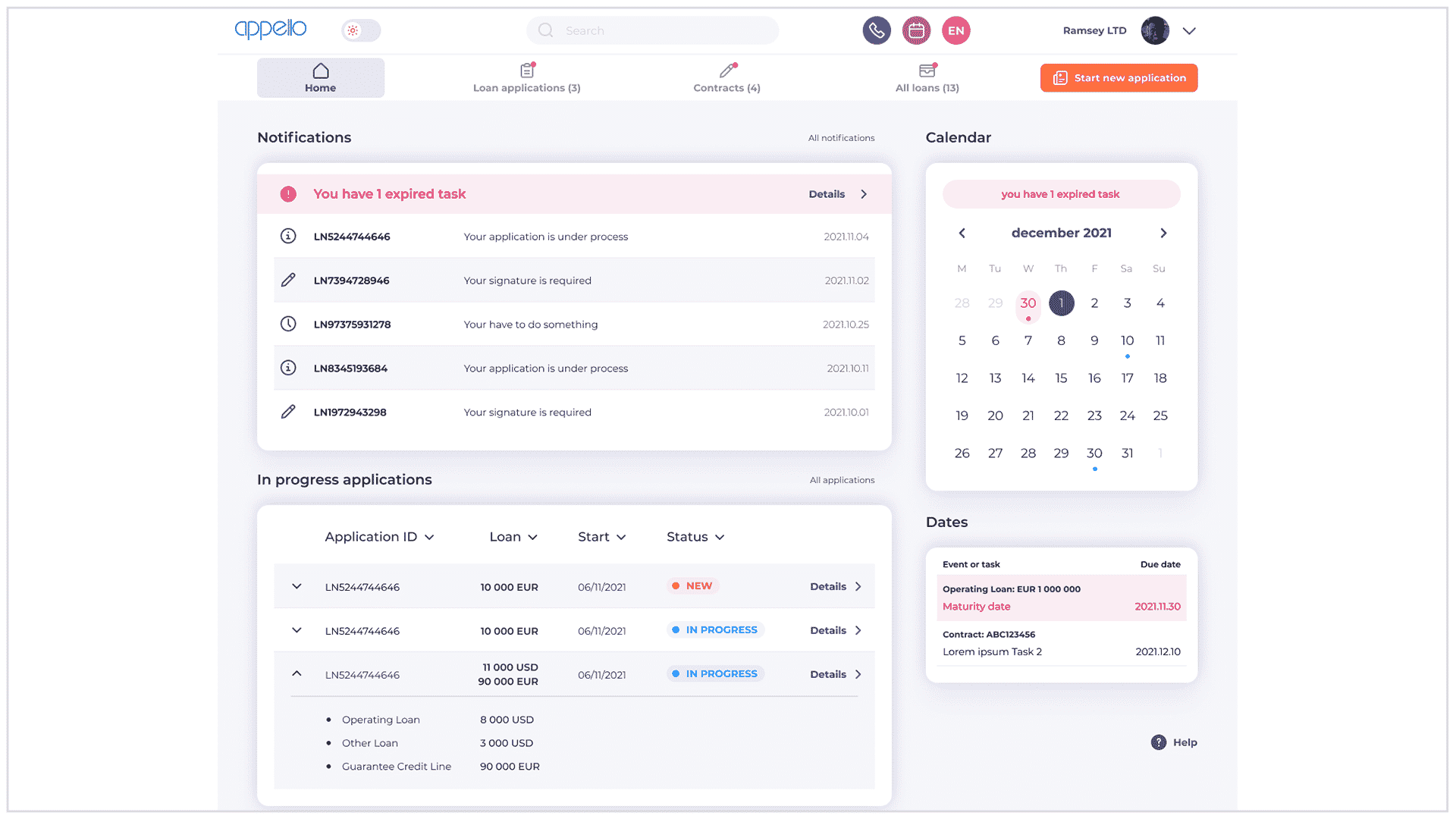1456x819 pixels.
Task: Click the search input field
Action: point(653,30)
